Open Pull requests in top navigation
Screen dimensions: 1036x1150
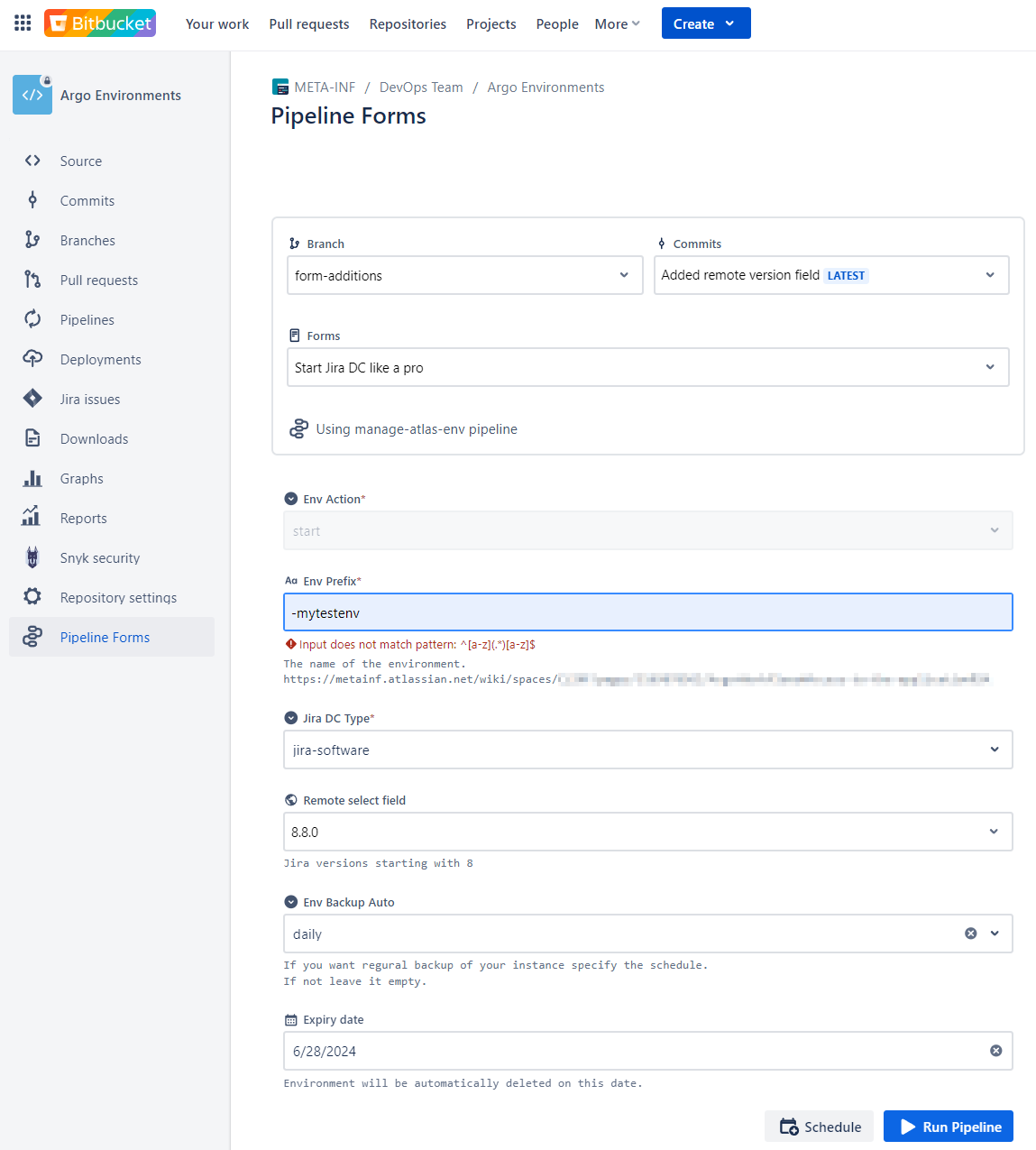tap(309, 24)
